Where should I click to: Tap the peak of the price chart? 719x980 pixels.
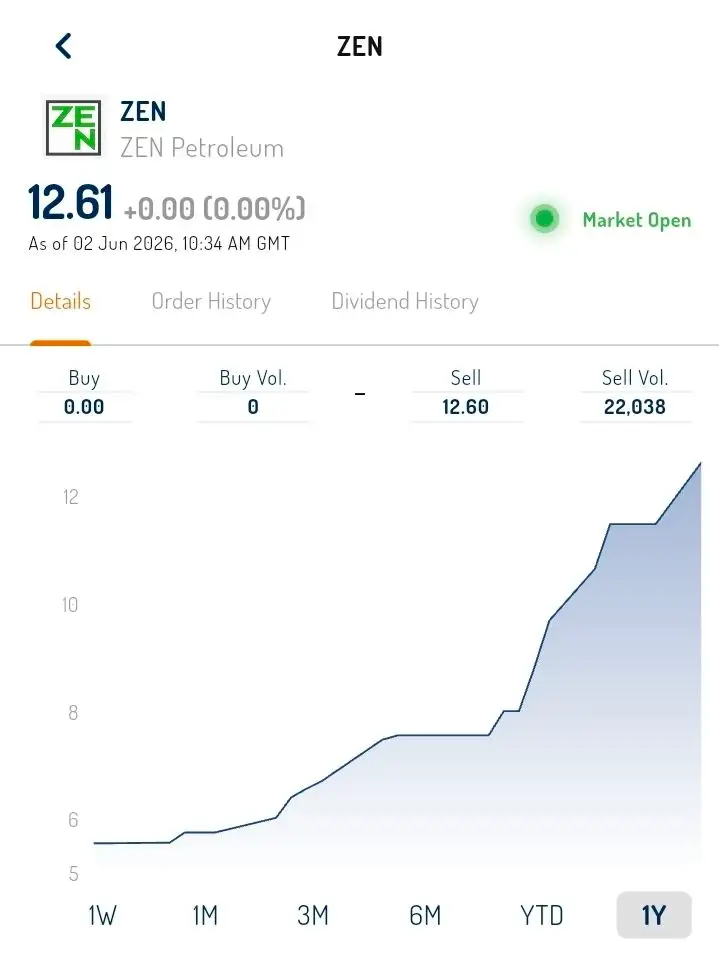click(700, 464)
